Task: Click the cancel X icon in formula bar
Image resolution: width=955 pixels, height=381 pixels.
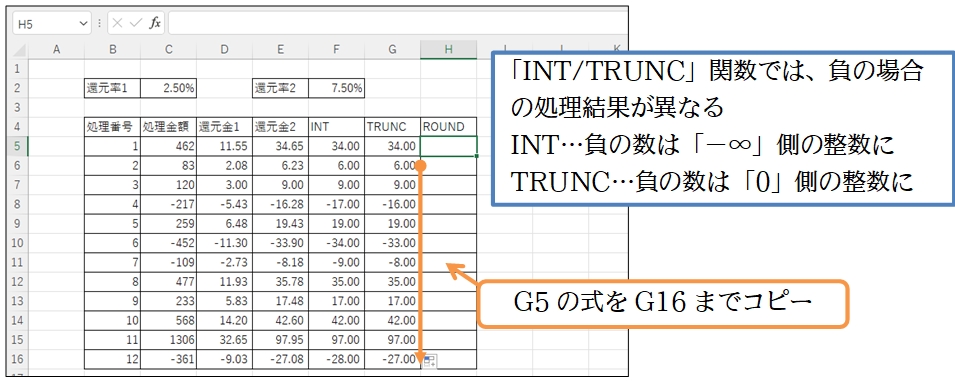Action: 118,24
